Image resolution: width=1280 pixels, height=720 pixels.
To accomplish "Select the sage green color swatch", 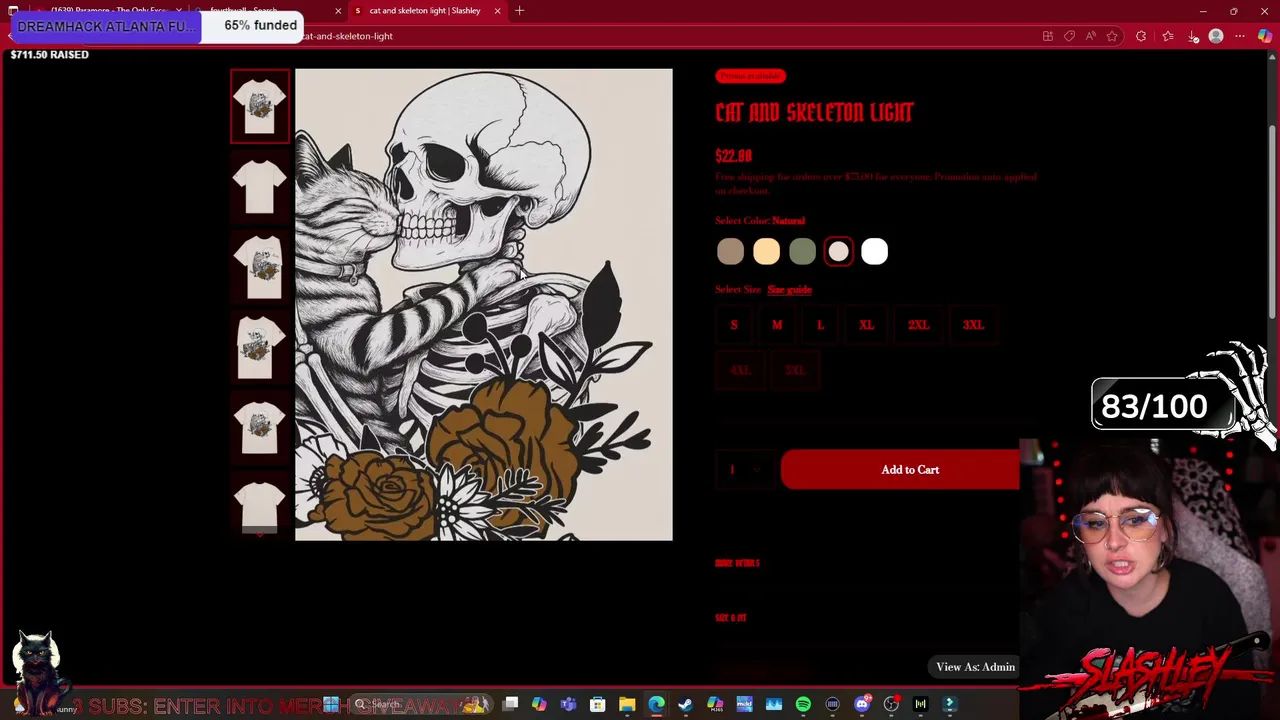I will click(802, 252).
